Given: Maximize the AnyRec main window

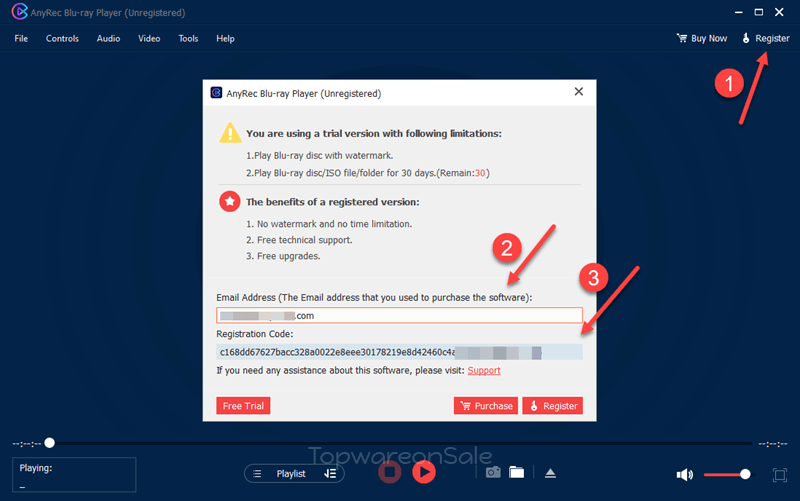Looking at the screenshot, I should point(759,12).
